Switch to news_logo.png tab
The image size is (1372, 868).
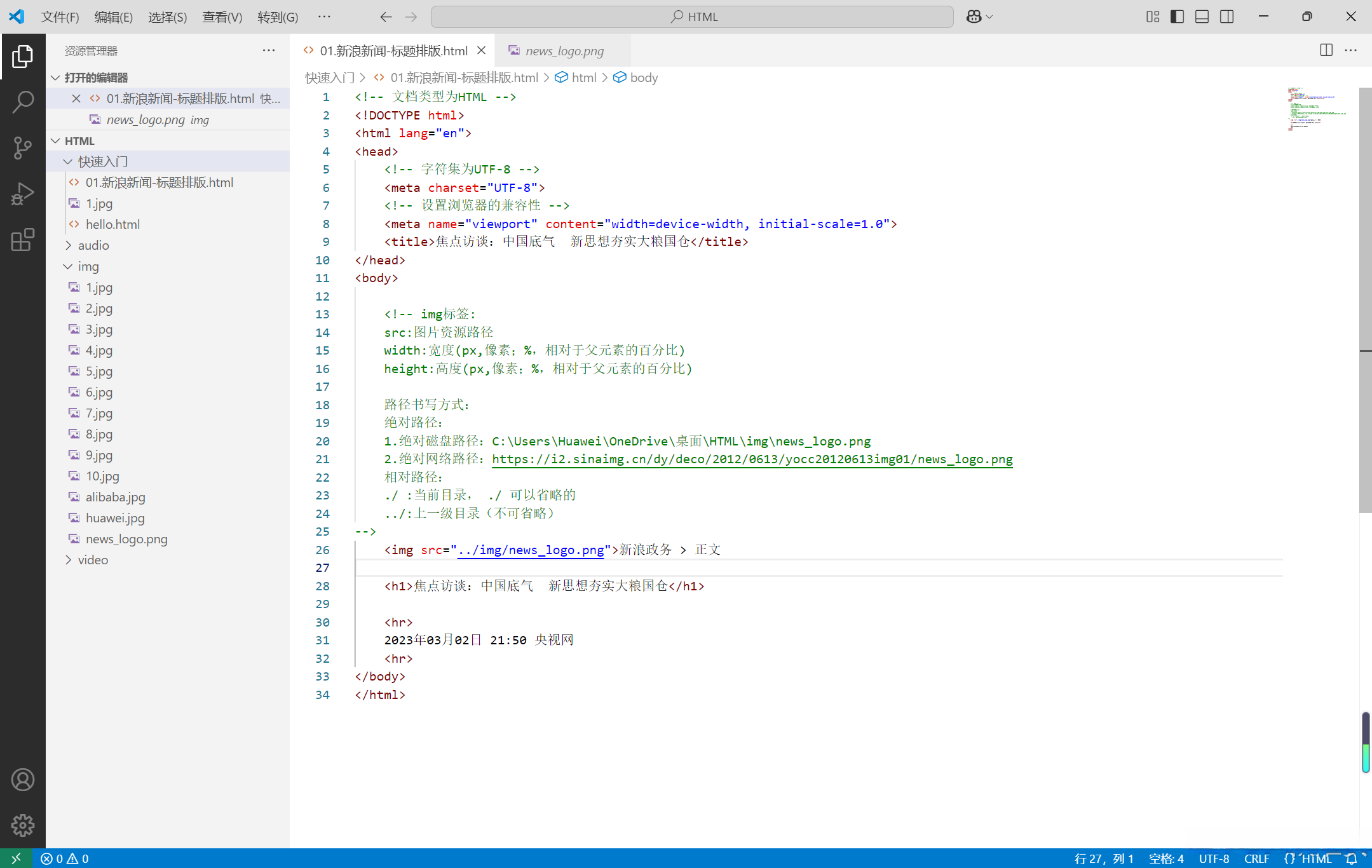click(x=564, y=51)
